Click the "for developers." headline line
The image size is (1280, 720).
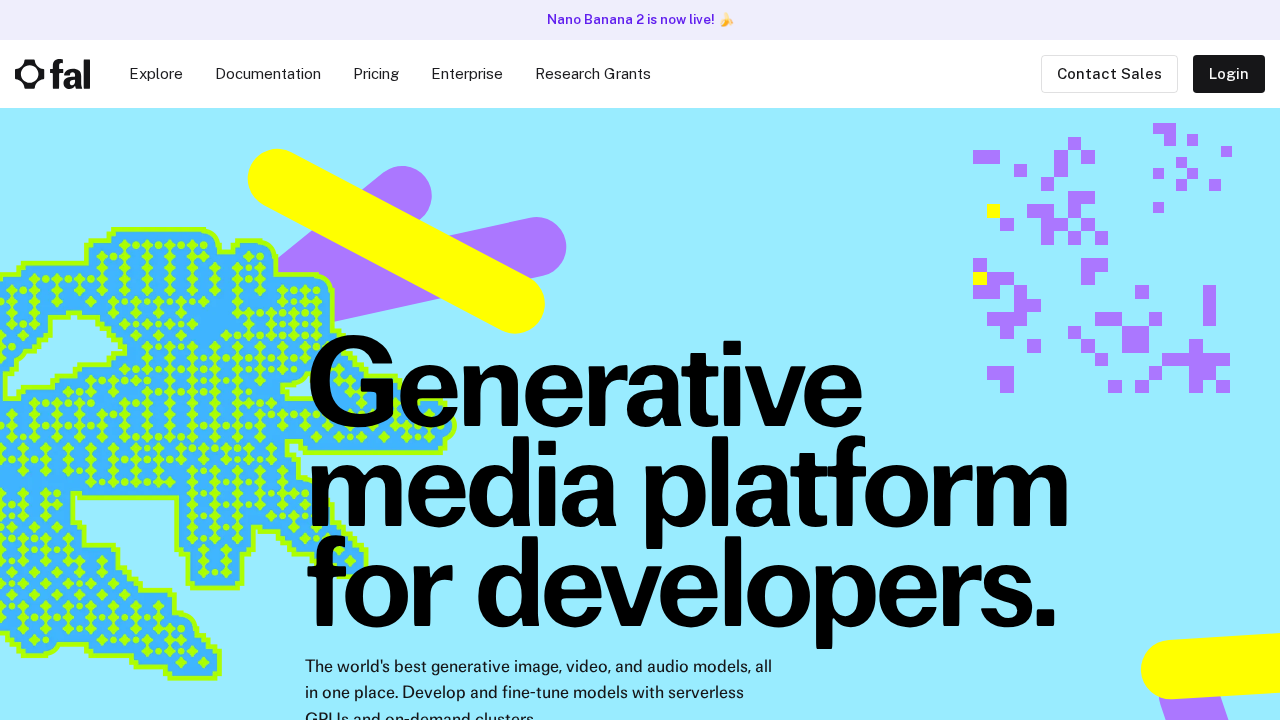(680, 585)
